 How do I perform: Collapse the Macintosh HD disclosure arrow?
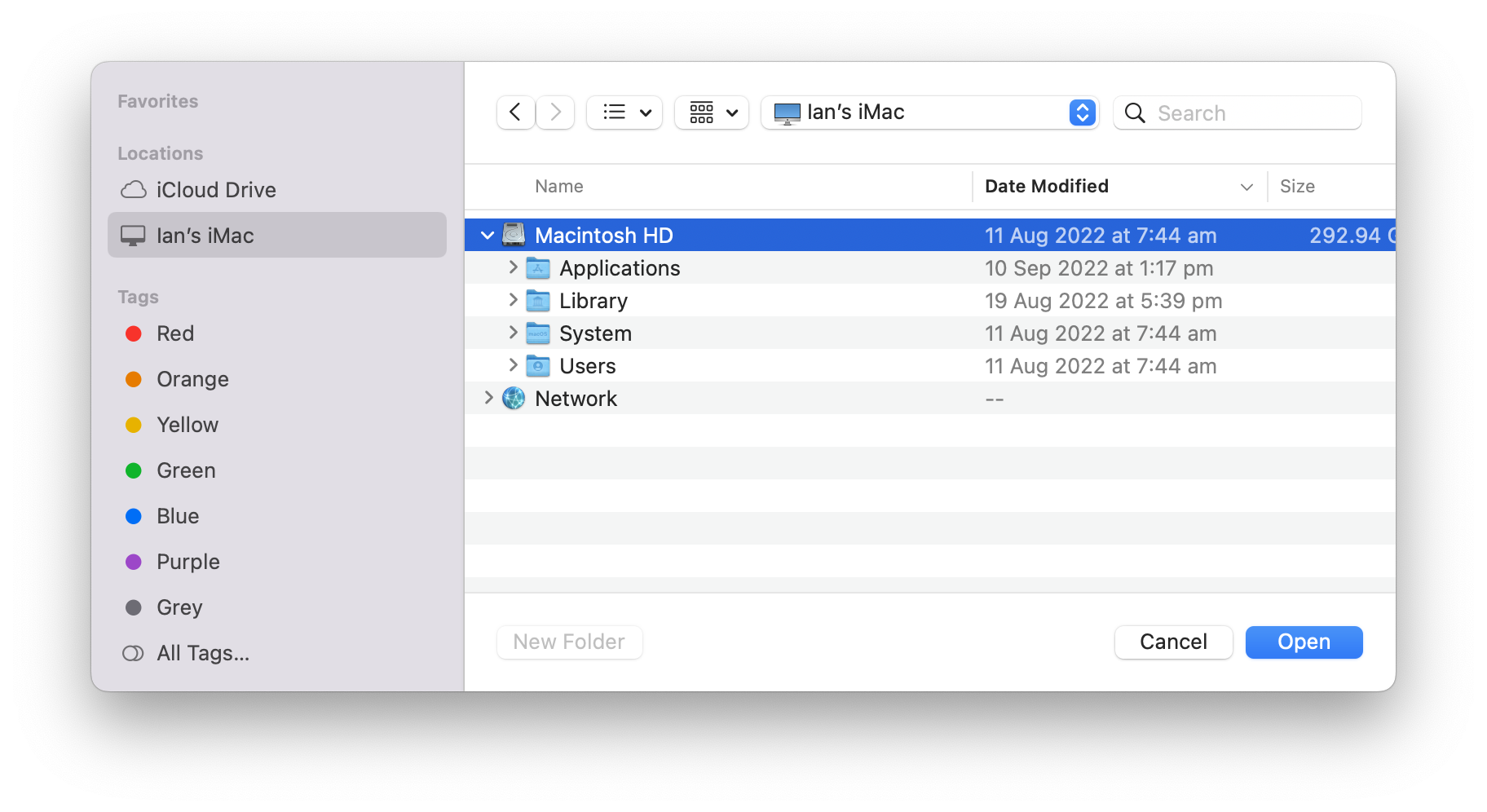pyautogui.click(x=488, y=236)
